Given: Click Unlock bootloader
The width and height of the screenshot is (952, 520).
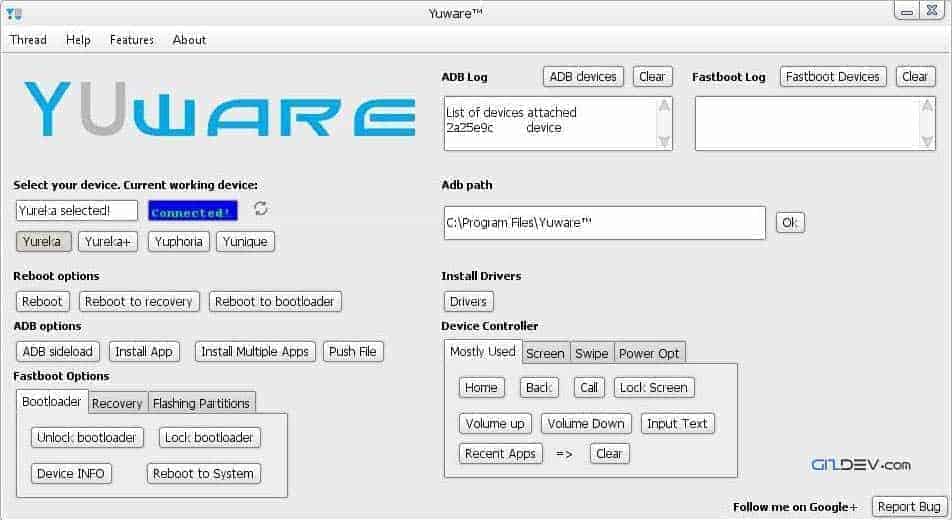Looking at the screenshot, I should pos(87,437).
